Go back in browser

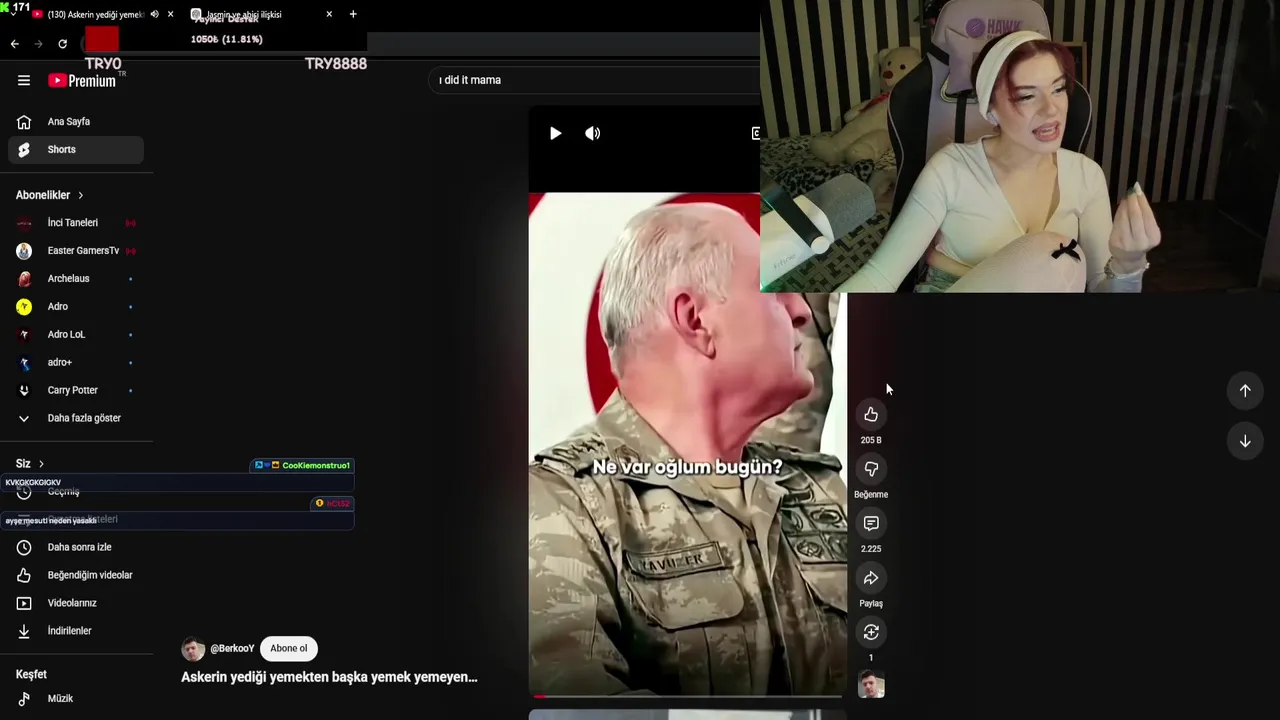14,44
